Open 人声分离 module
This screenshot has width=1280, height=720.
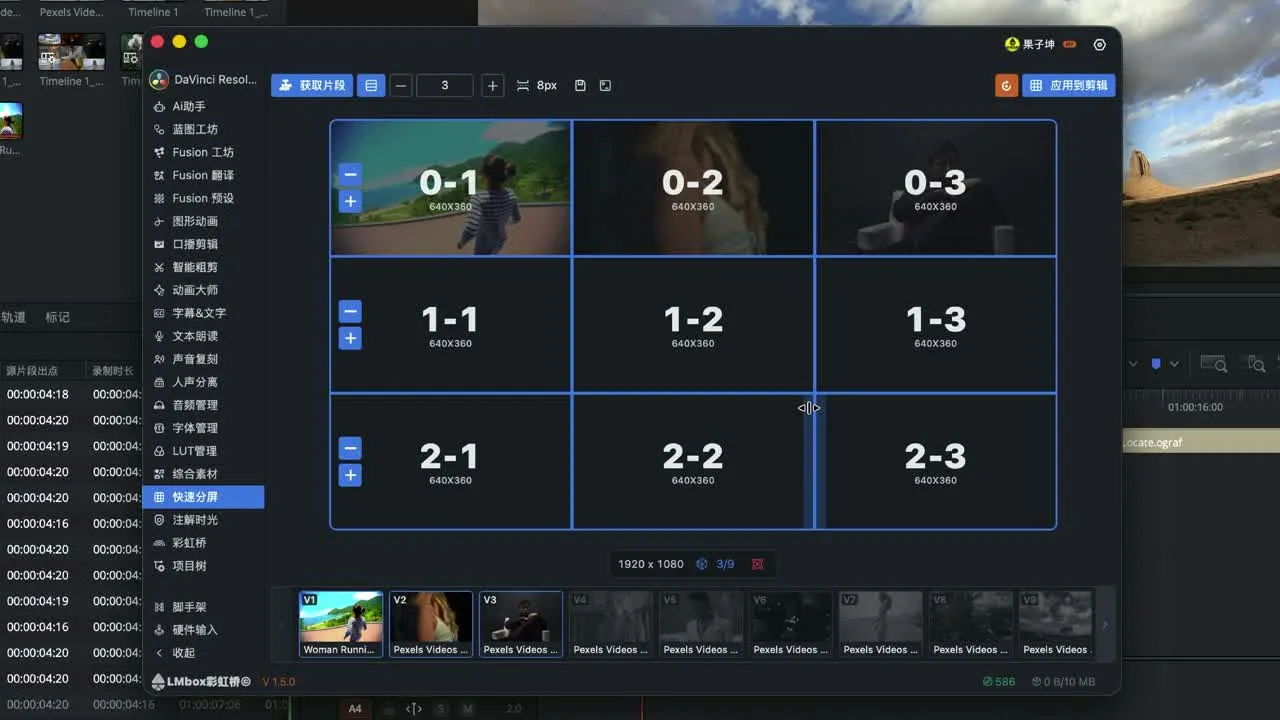coord(204,382)
